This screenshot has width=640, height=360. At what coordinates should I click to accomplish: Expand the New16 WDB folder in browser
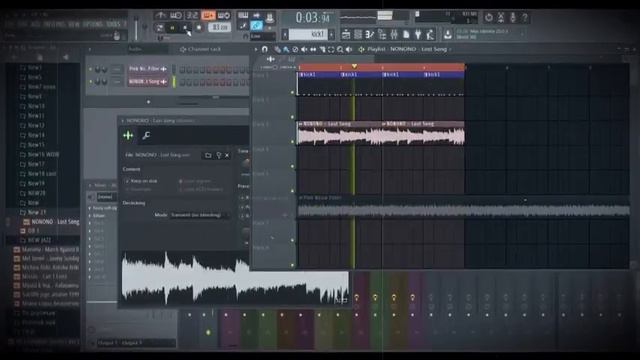[x=39, y=154]
